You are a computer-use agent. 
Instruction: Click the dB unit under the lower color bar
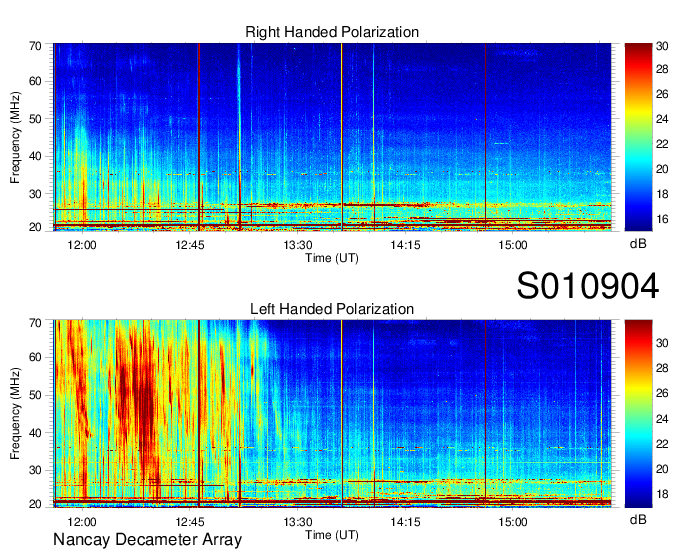638,519
